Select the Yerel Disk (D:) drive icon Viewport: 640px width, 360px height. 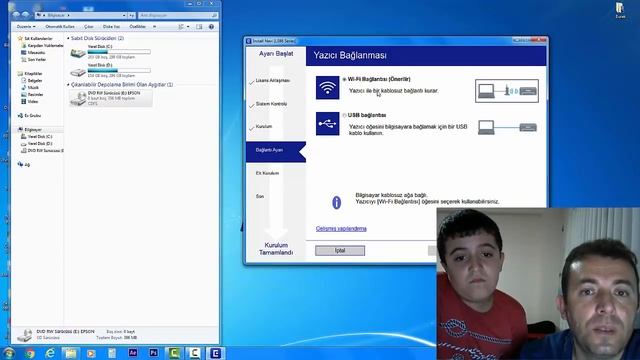[78, 72]
